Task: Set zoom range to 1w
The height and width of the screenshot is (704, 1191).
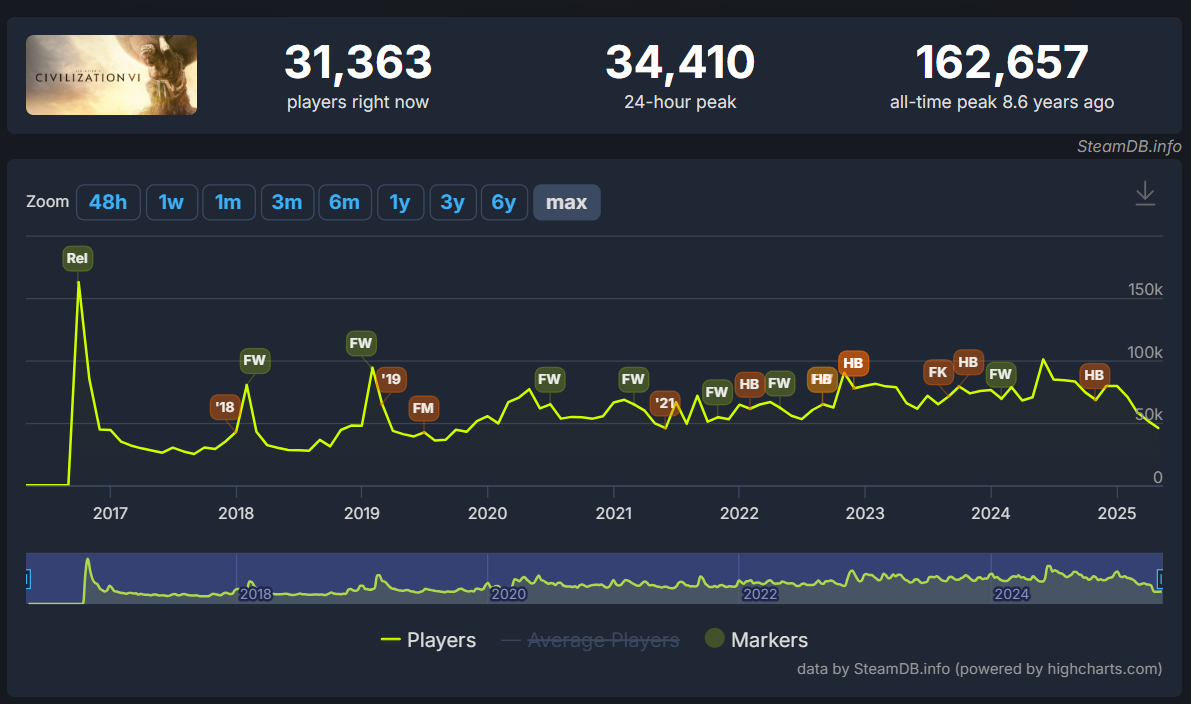Action: click(172, 202)
